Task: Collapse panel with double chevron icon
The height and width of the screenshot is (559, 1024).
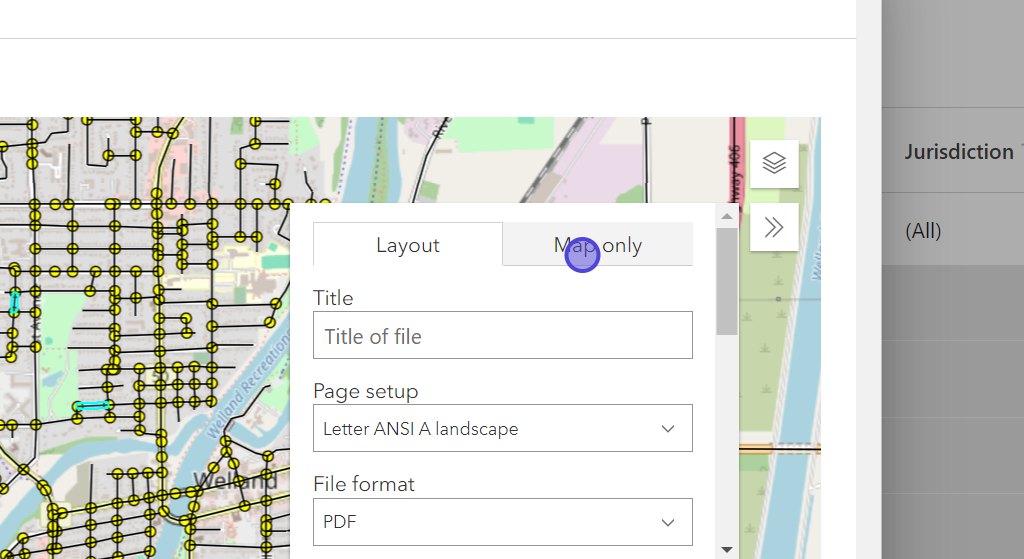Action: [774, 228]
